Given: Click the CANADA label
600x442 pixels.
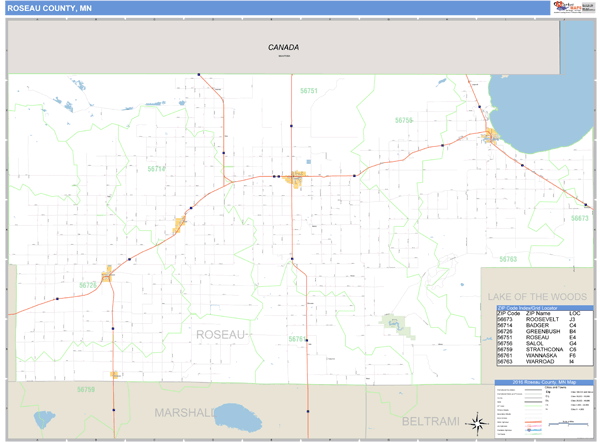Looking at the screenshot, I should coord(283,47).
